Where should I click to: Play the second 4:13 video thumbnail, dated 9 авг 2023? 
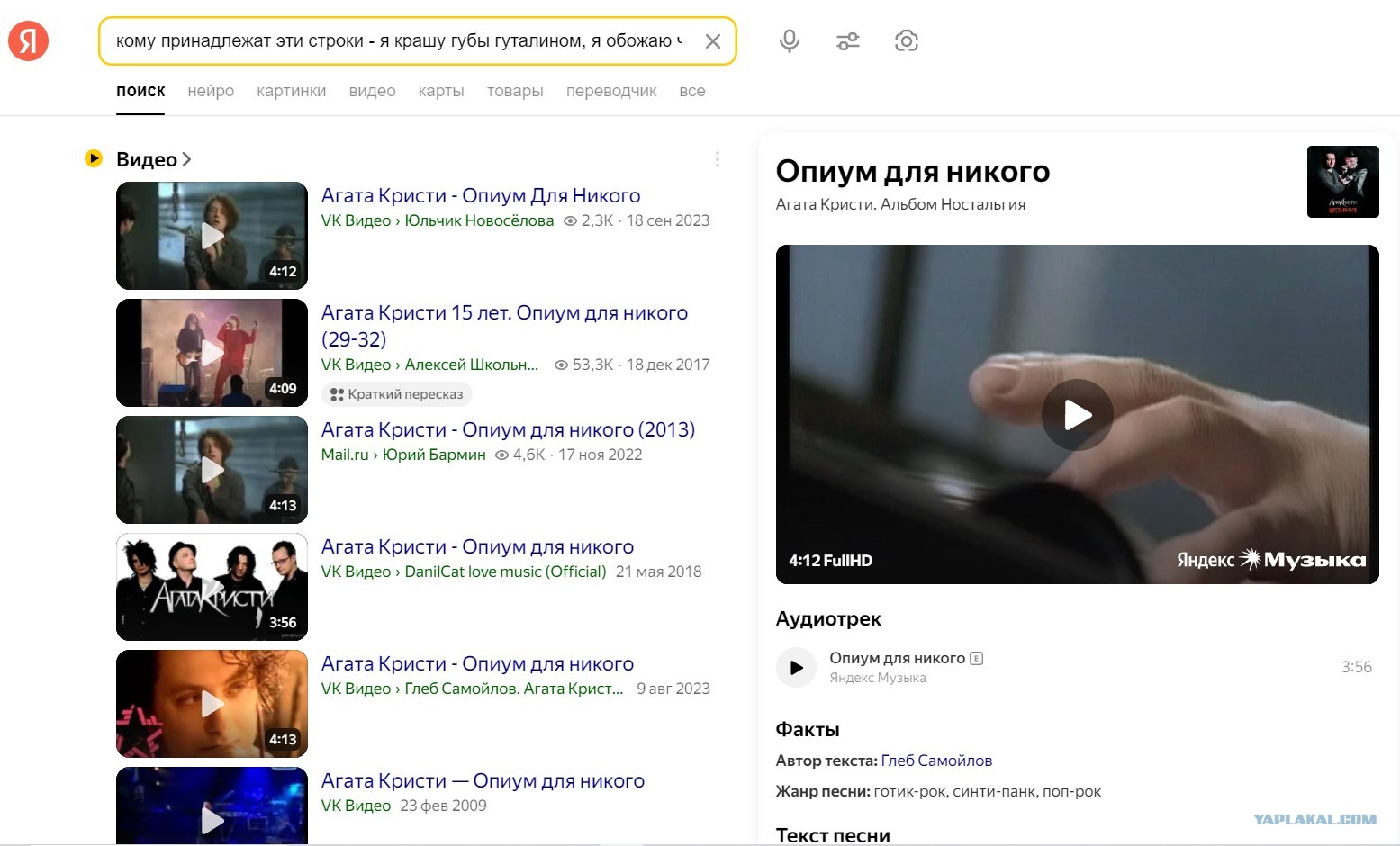coord(212,704)
